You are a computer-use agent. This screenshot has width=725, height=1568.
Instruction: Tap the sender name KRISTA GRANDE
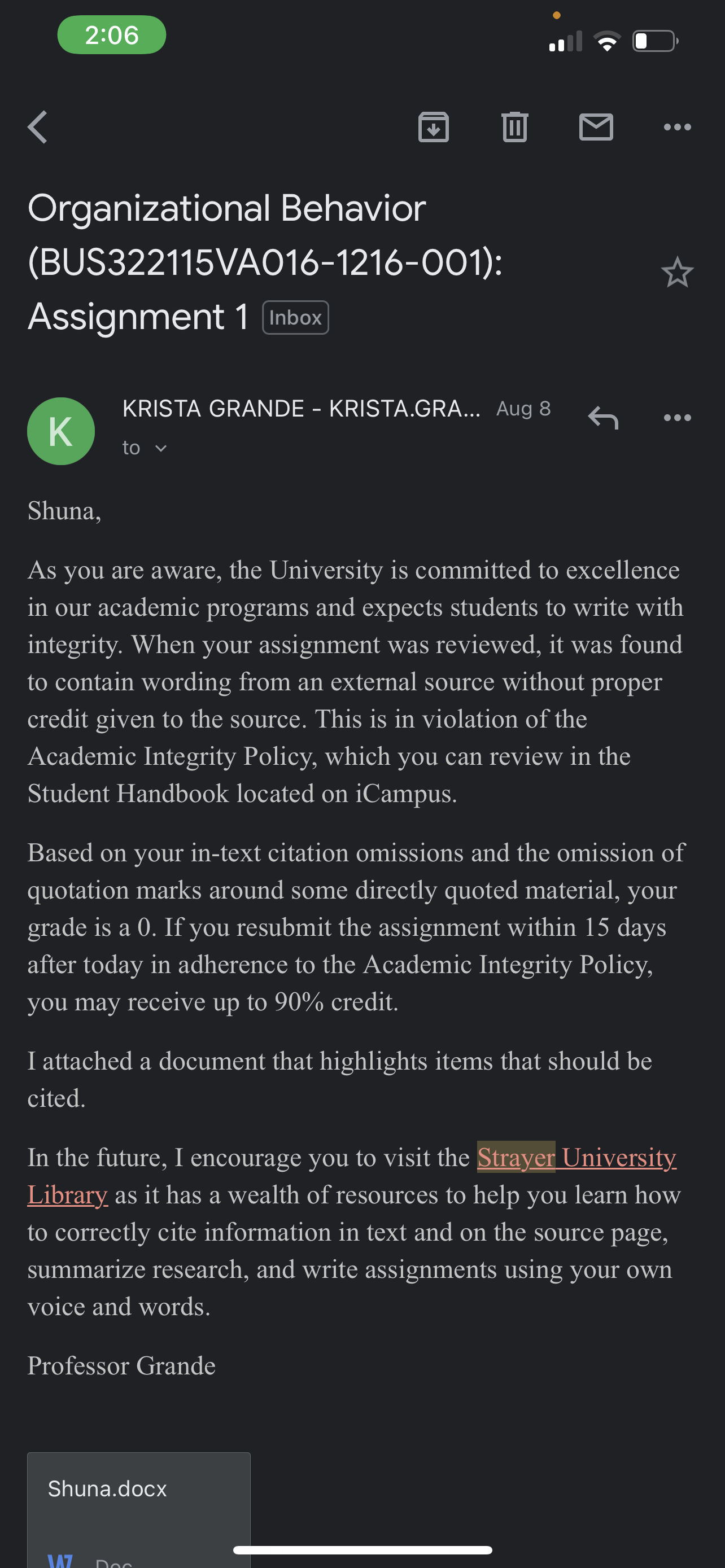coord(213,409)
